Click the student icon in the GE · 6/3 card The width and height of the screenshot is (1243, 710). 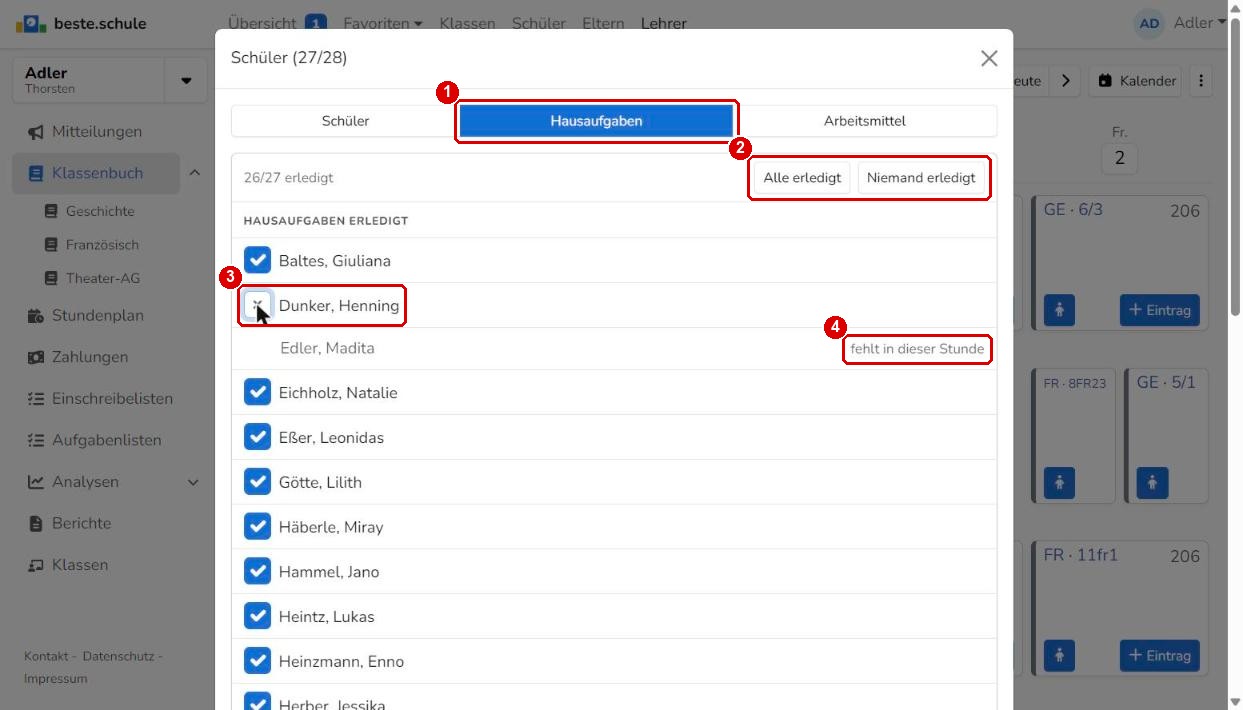[x=1058, y=310]
